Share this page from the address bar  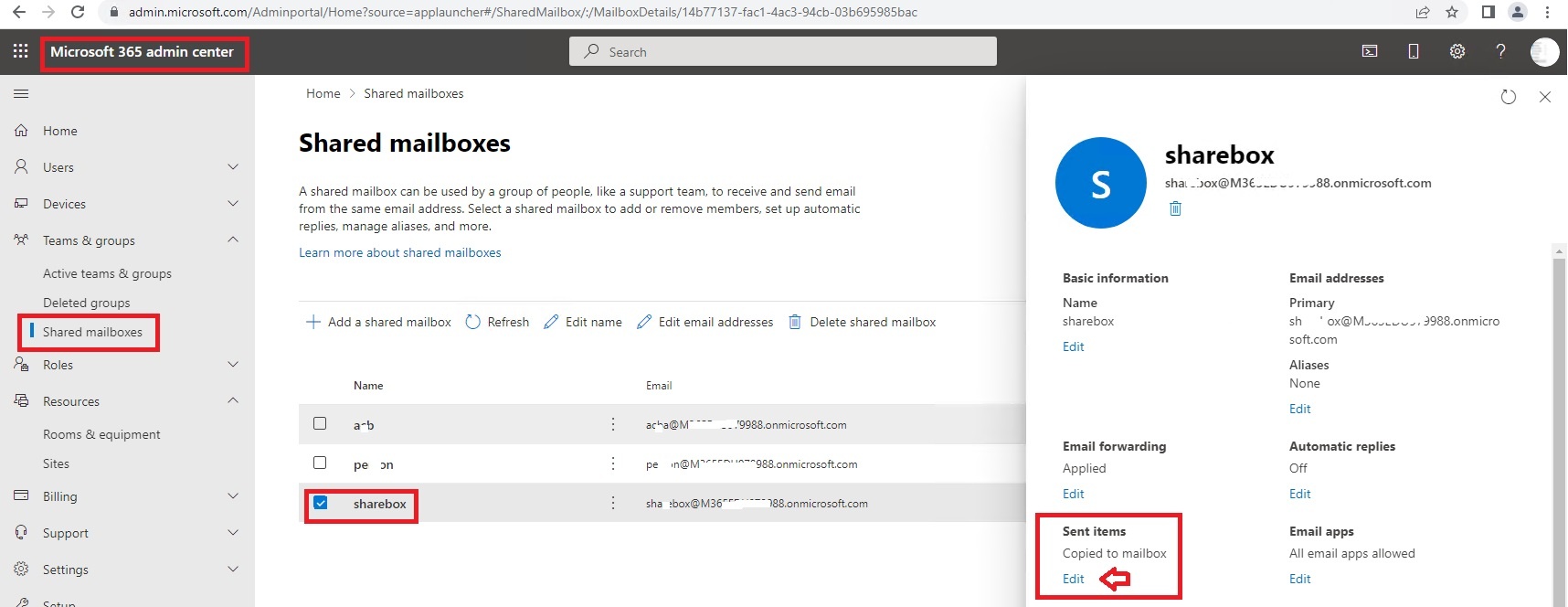pyautogui.click(x=1423, y=12)
